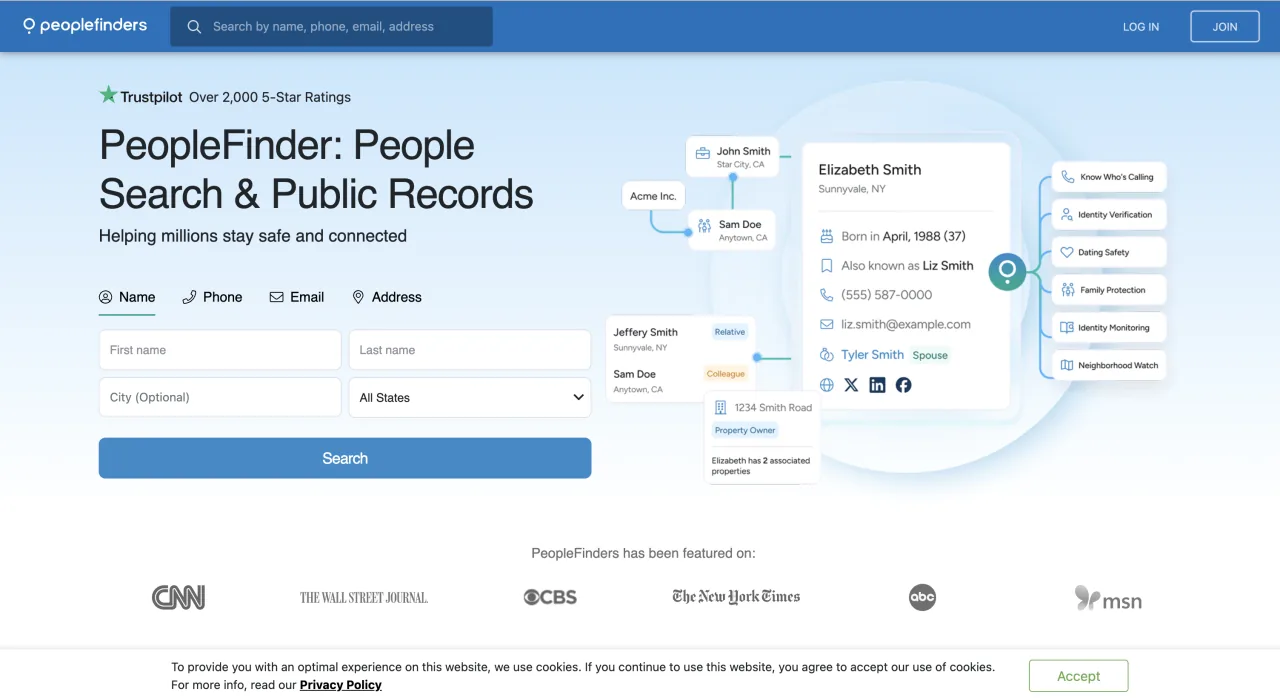1280x698 pixels.
Task: Click the Last name input field
Action: click(x=470, y=350)
